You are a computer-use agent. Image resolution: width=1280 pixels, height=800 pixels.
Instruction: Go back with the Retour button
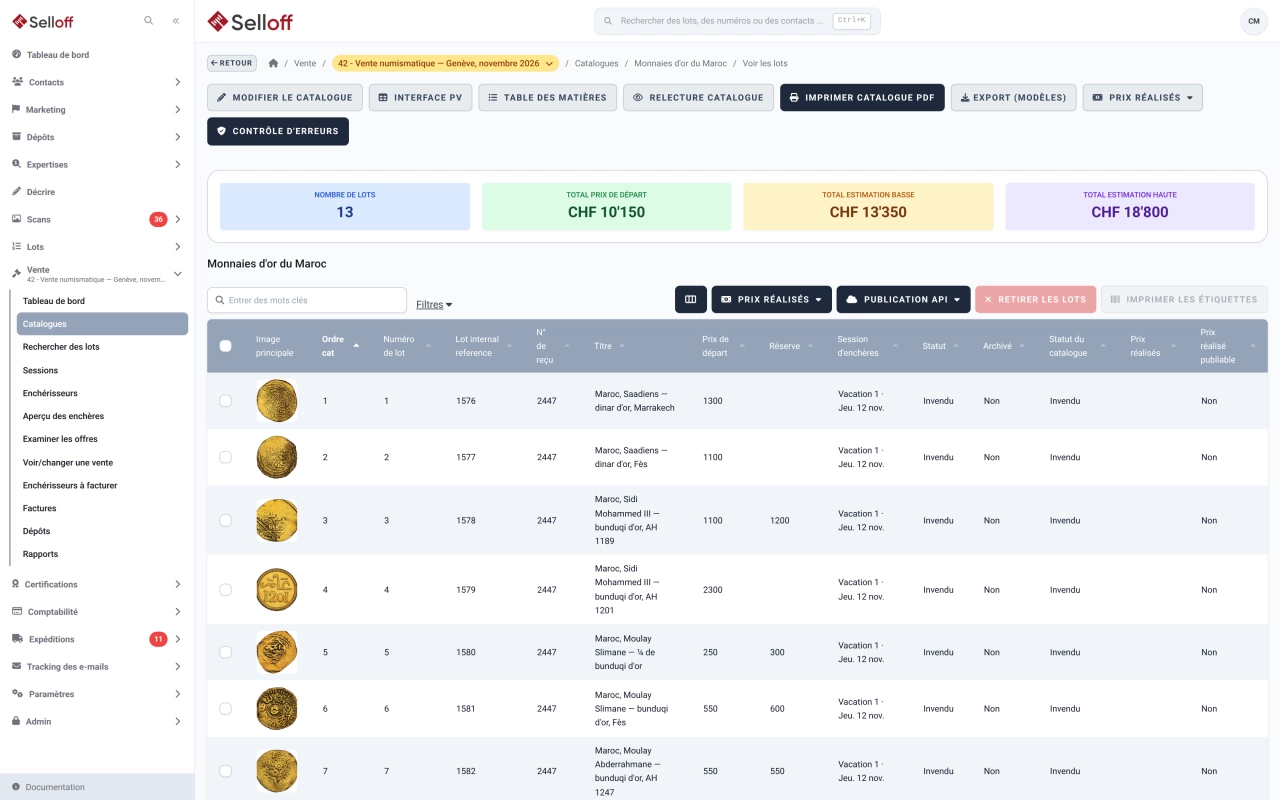[x=232, y=63]
